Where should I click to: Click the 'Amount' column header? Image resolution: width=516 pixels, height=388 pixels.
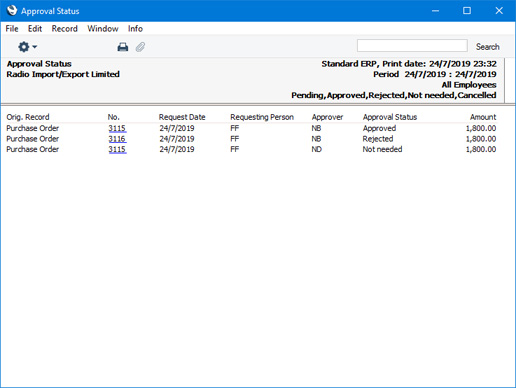click(x=483, y=117)
